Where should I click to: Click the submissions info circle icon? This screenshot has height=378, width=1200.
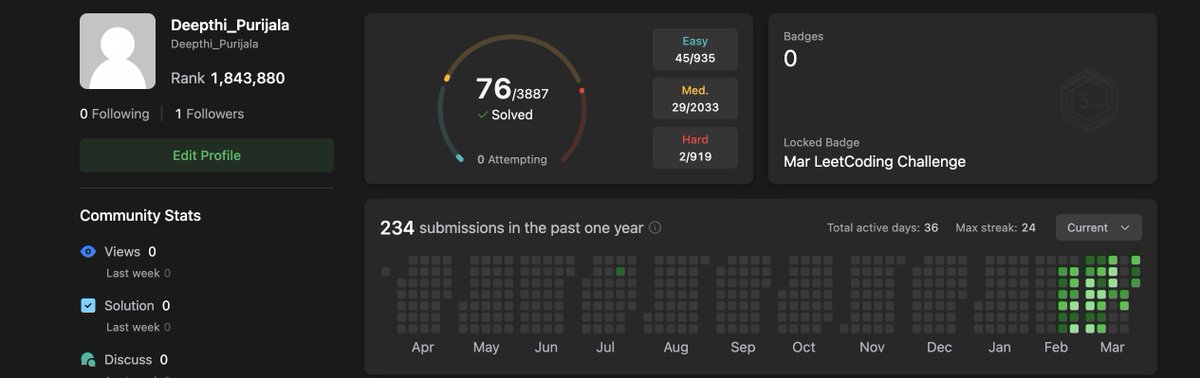pos(655,228)
